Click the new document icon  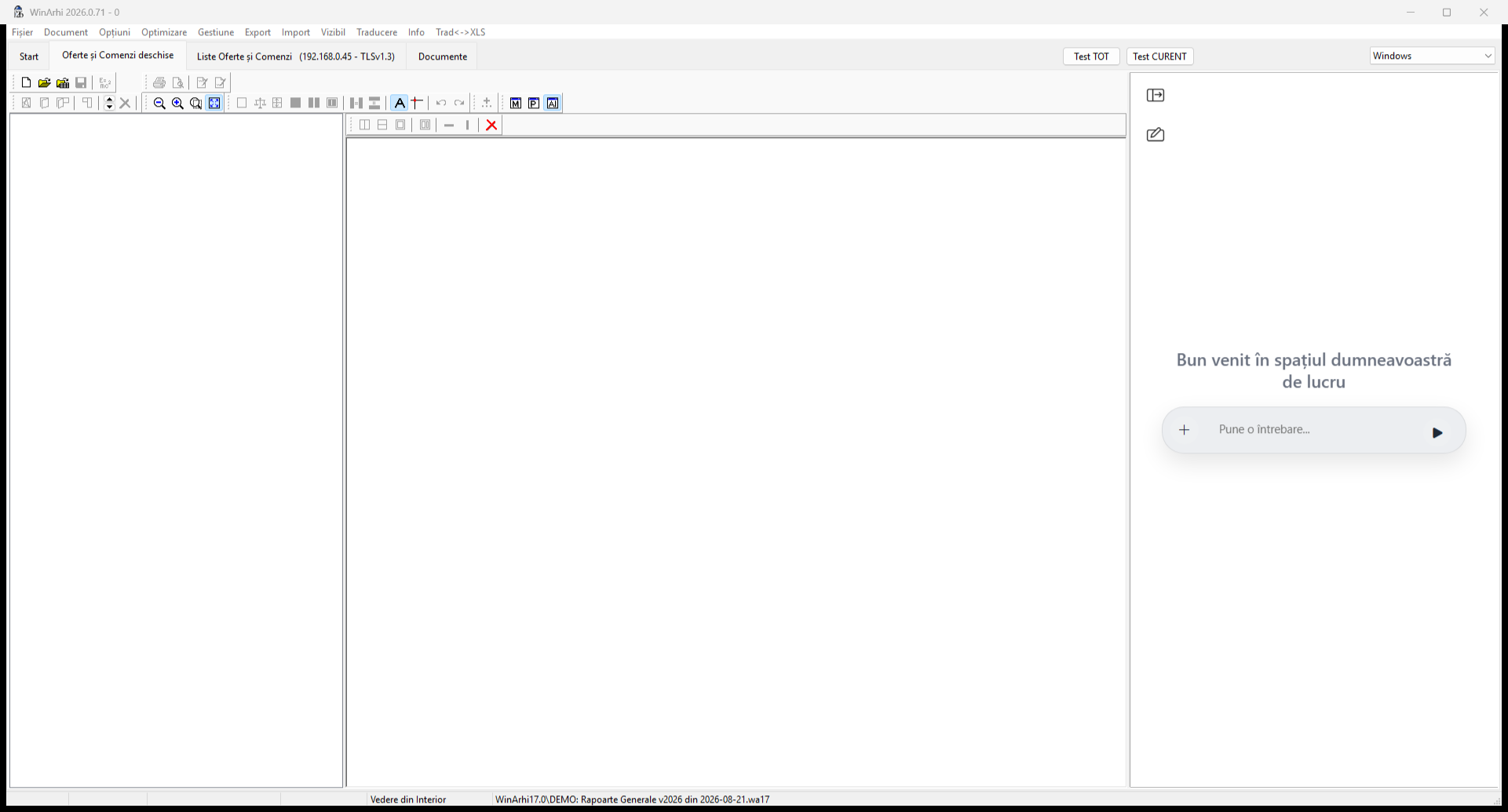pos(26,82)
